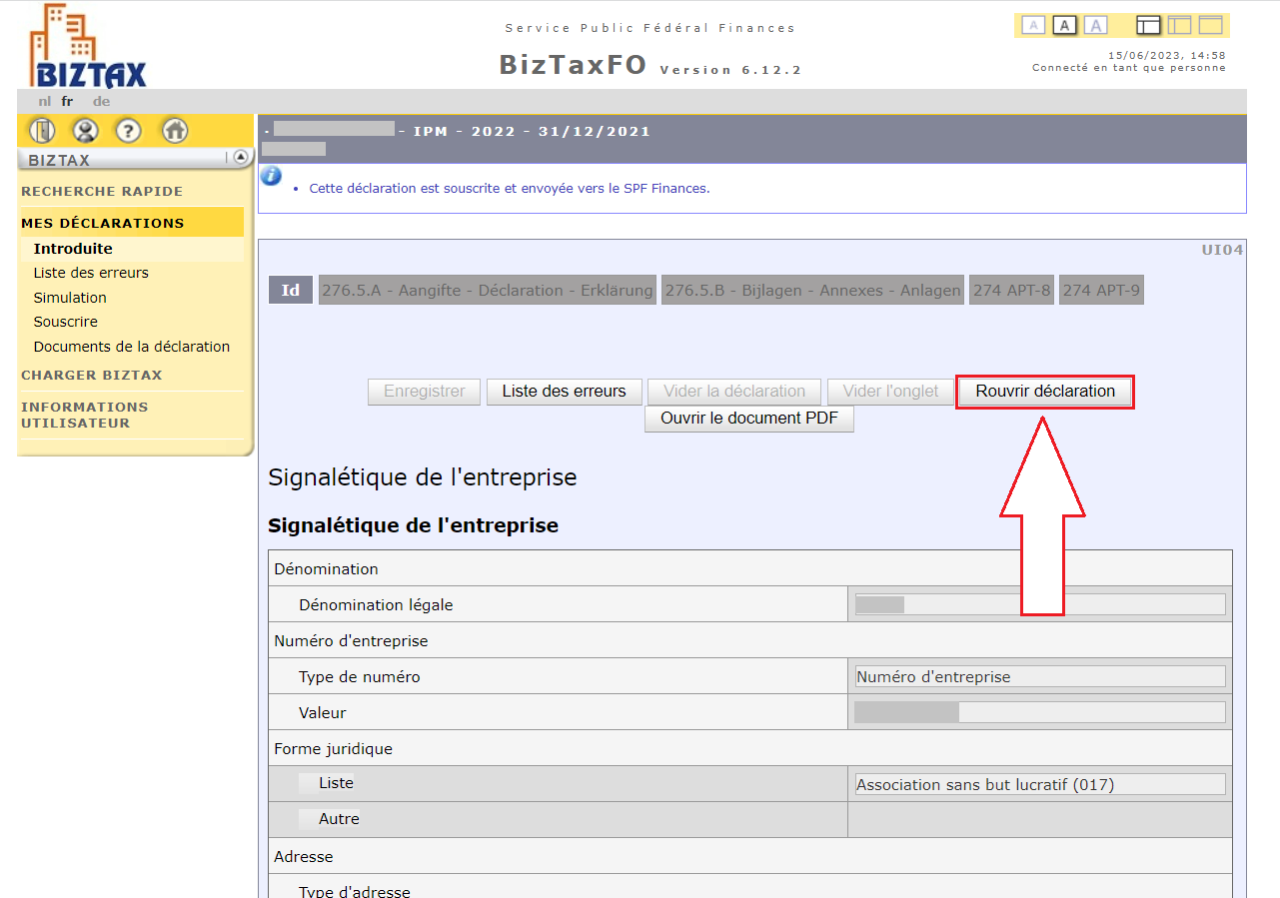Click the Forme juridique Liste field
The height and width of the screenshot is (898, 1280).
click(x=1040, y=784)
